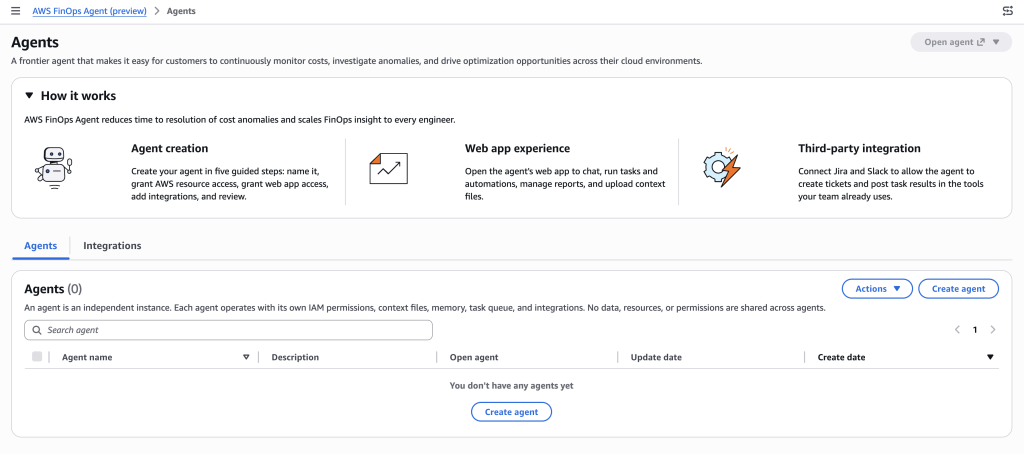Click page number 1 in pagination
The image size is (1024, 454).
point(975,330)
